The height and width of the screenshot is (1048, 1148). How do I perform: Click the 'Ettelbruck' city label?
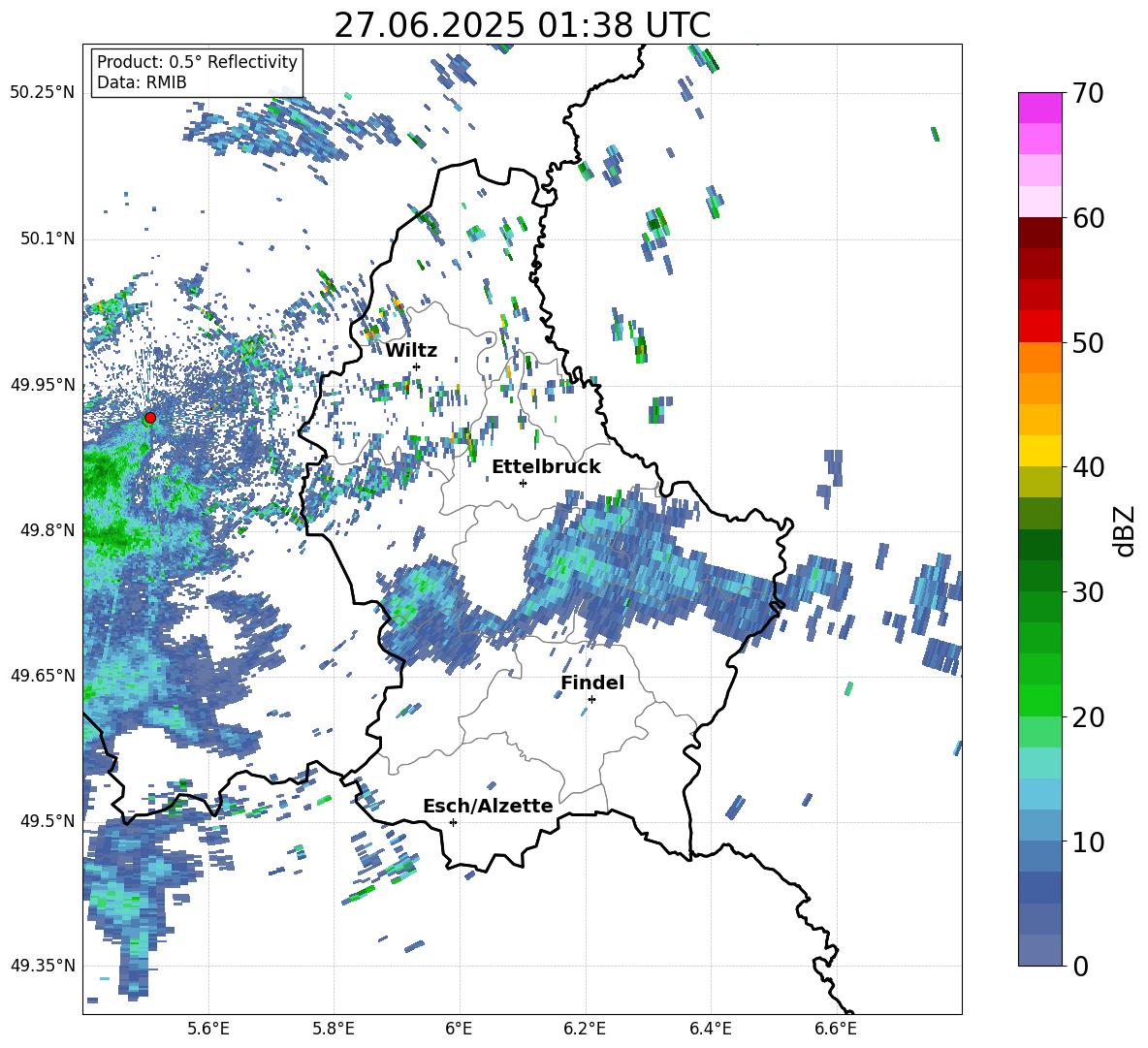point(546,467)
